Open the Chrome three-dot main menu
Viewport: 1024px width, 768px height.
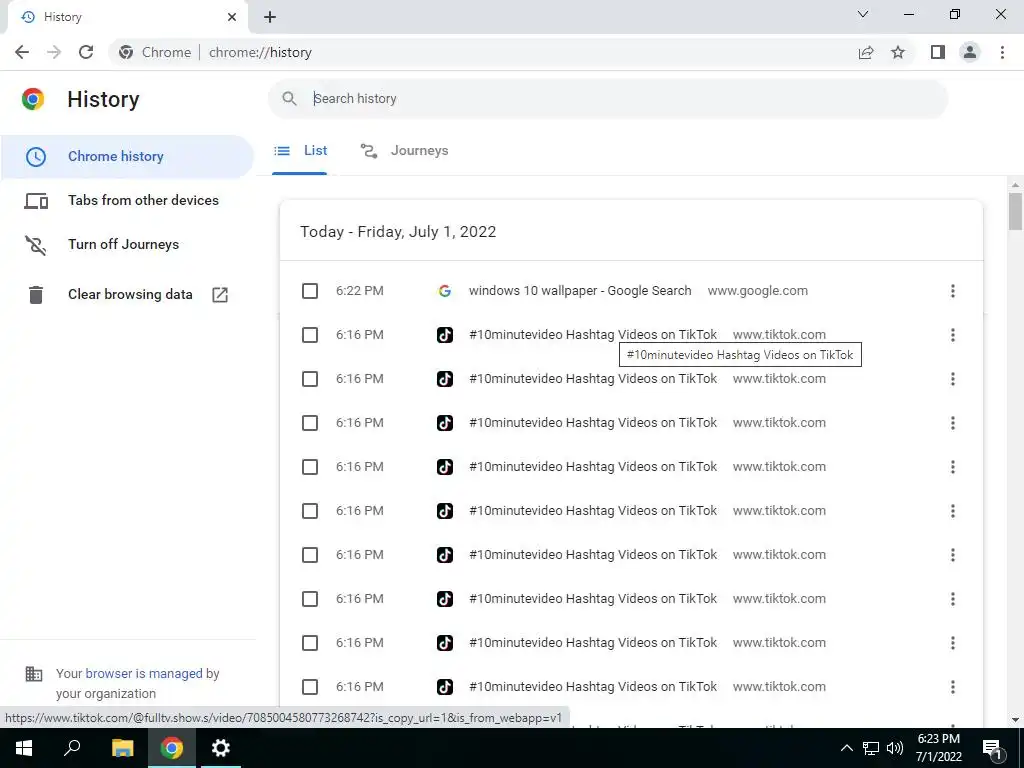pyautogui.click(x=1002, y=52)
